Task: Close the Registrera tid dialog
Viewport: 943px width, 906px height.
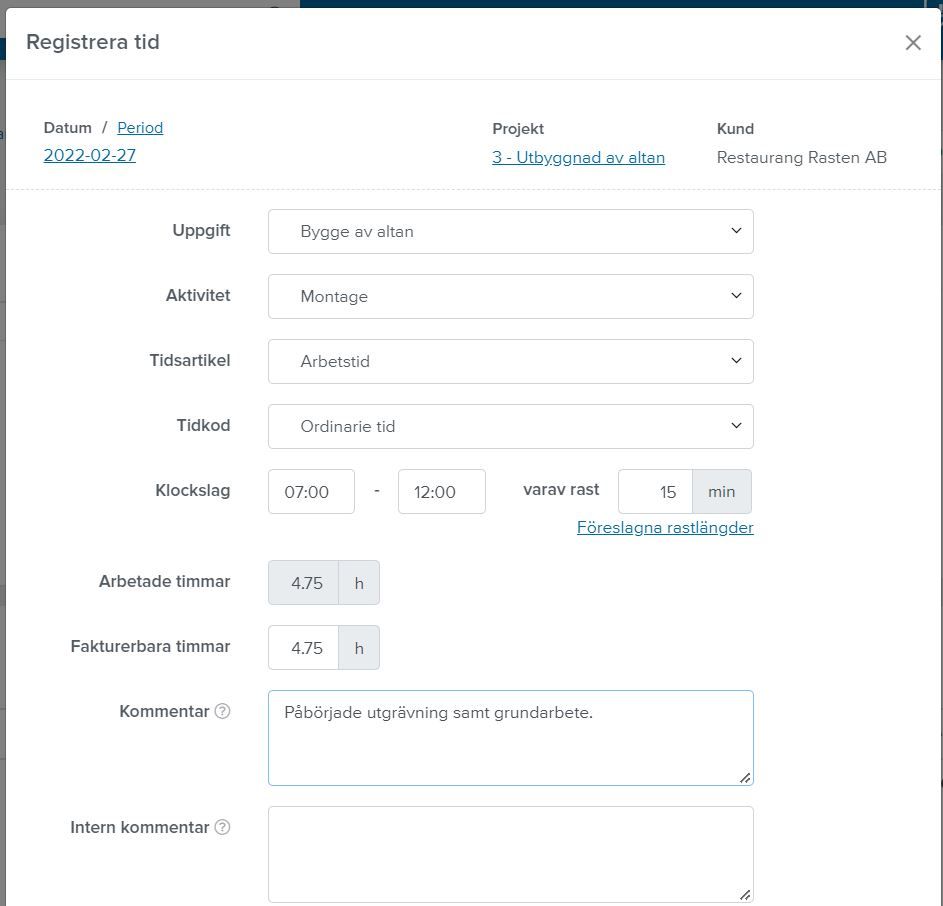Action: click(x=912, y=42)
